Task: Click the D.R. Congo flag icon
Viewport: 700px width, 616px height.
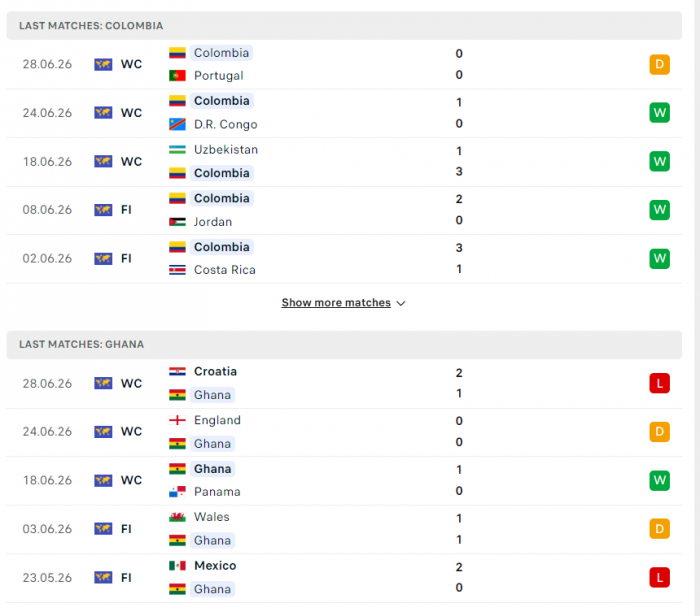Action: [x=177, y=124]
